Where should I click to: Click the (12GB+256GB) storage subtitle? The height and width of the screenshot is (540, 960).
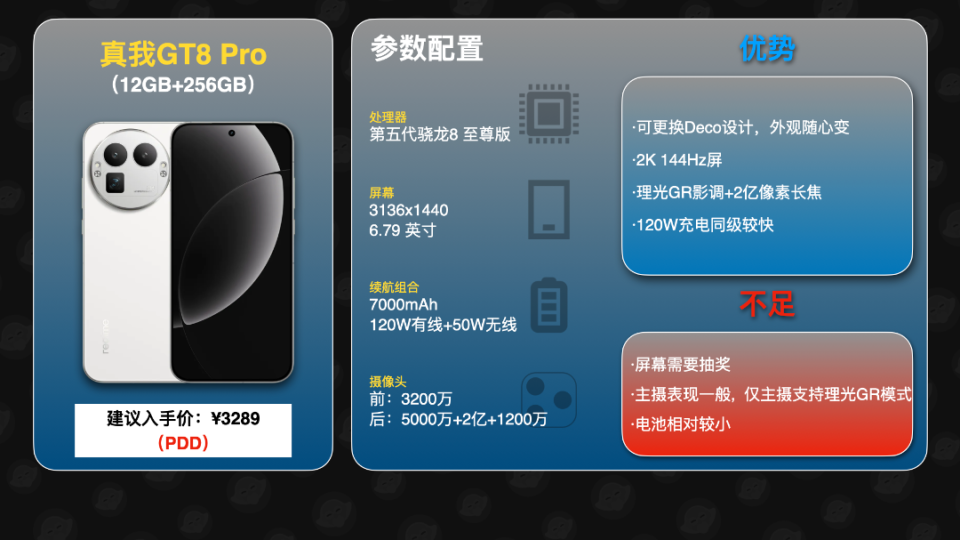pos(183,84)
